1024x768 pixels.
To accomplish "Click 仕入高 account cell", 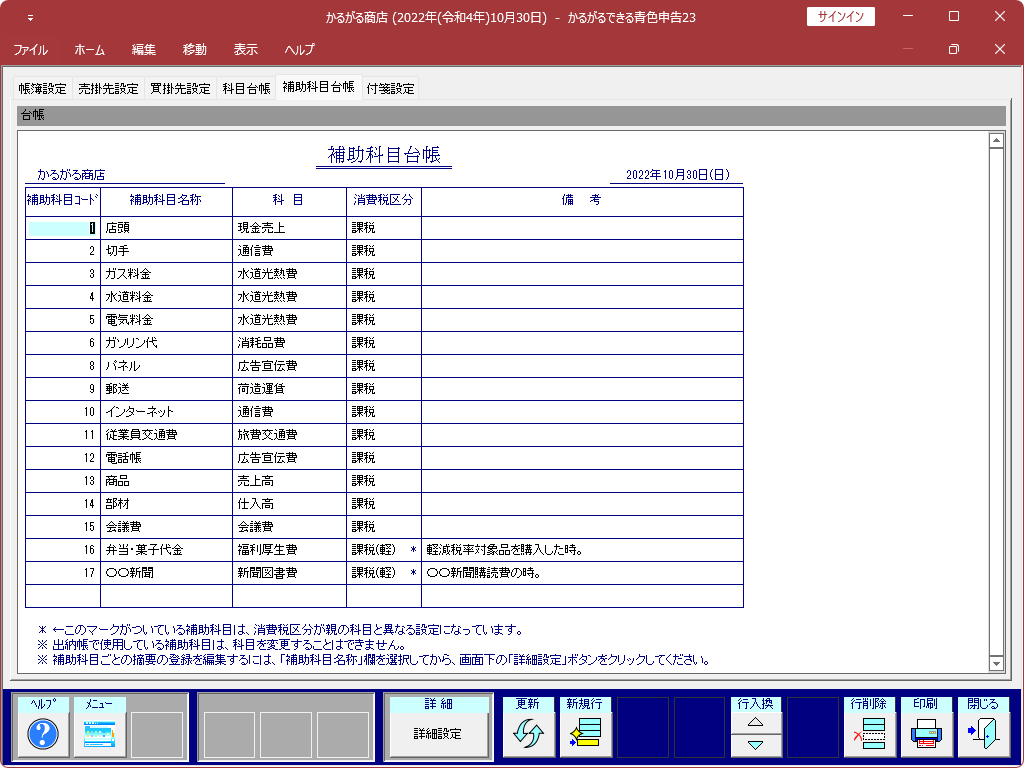I will click(289, 504).
